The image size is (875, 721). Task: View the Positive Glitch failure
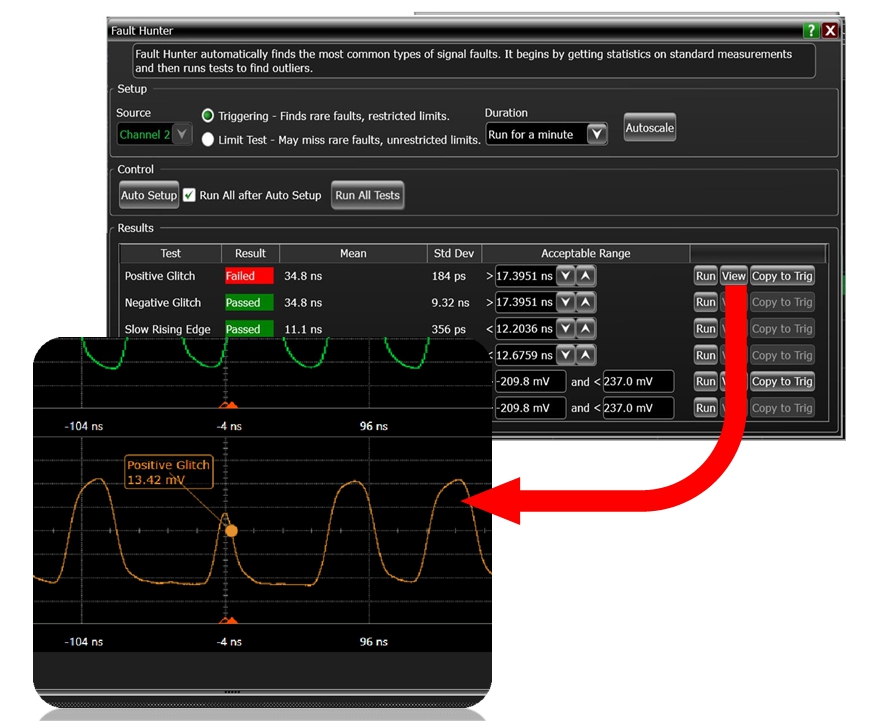point(734,276)
